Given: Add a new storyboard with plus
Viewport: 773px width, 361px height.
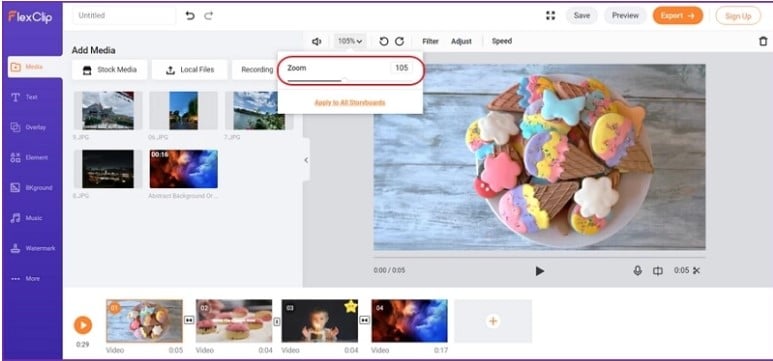Looking at the screenshot, I should click(x=493, y=321).
